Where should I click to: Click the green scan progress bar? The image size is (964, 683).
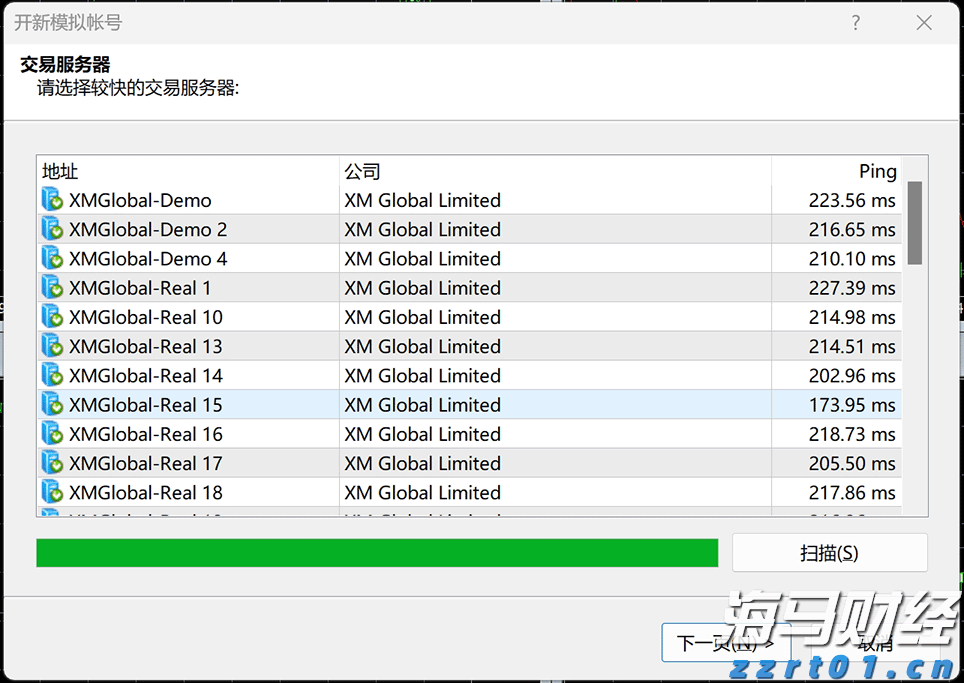click(x=377, y=552)
